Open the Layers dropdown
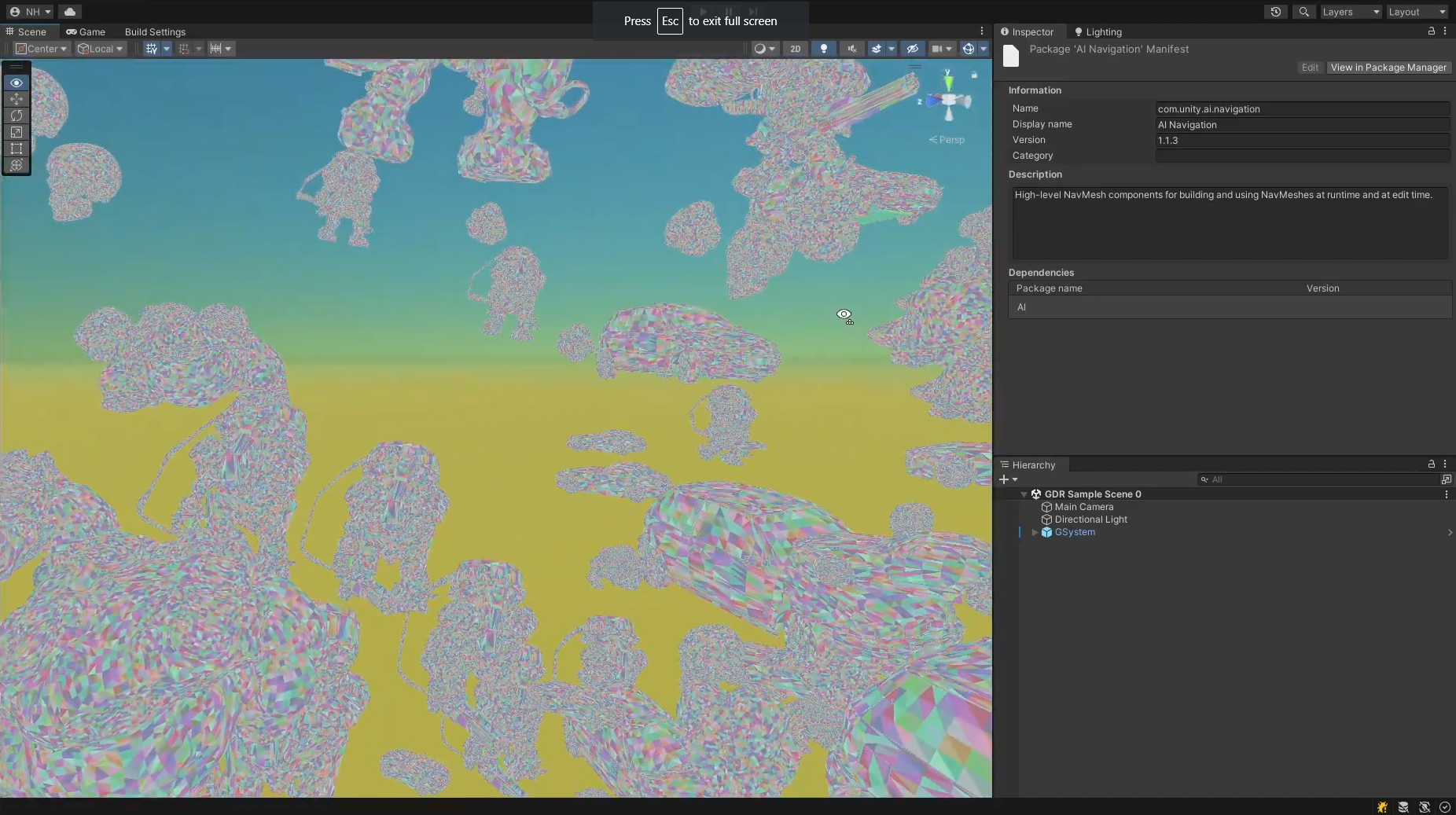The height and width of the screenshot is (815, 1456). pyautogui.click(x=1350, y=12)
